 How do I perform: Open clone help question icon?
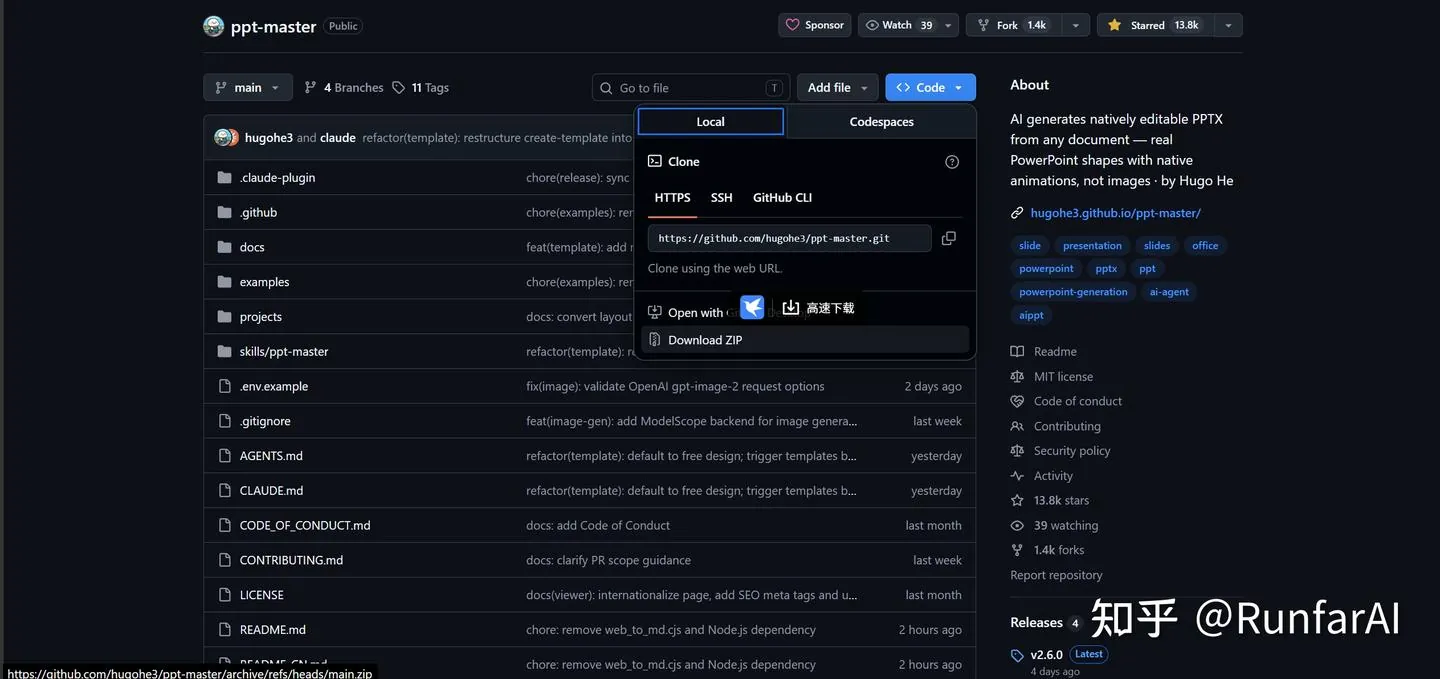point(952,162)
